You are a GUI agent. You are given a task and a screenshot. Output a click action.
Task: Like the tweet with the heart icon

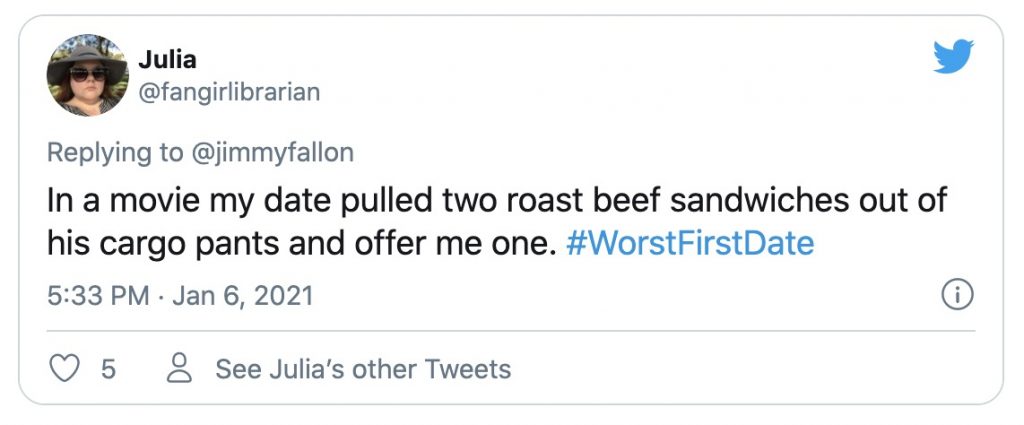tap(65, 369)
